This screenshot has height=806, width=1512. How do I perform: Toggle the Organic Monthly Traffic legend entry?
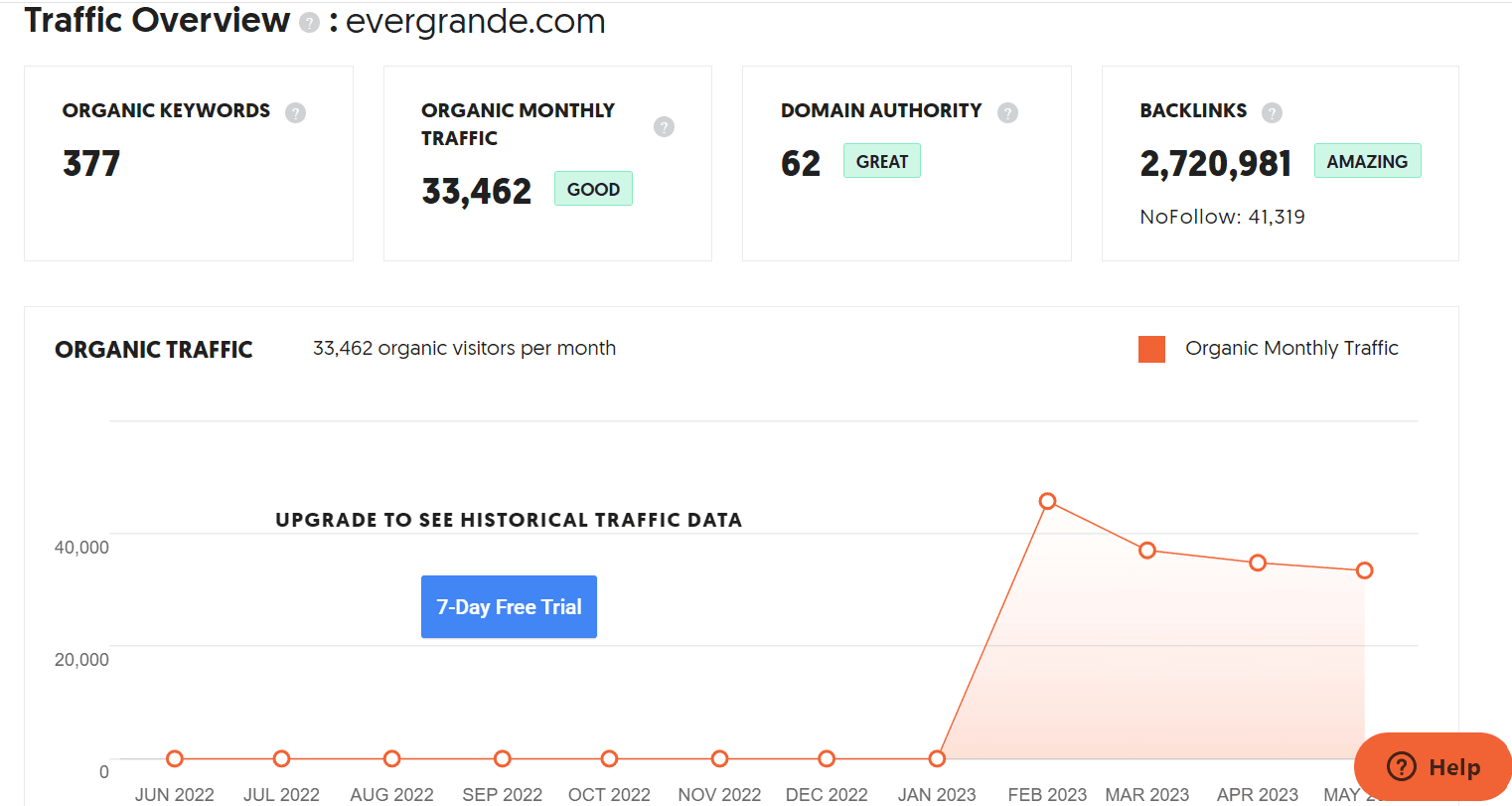(x=1291, y=348)
